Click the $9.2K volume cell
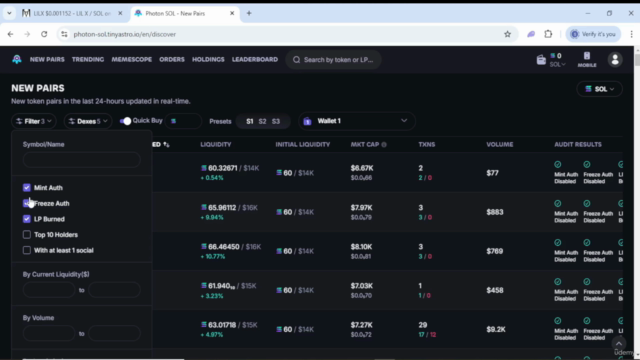Screen dimensions: 640x360 pos(496,329)
